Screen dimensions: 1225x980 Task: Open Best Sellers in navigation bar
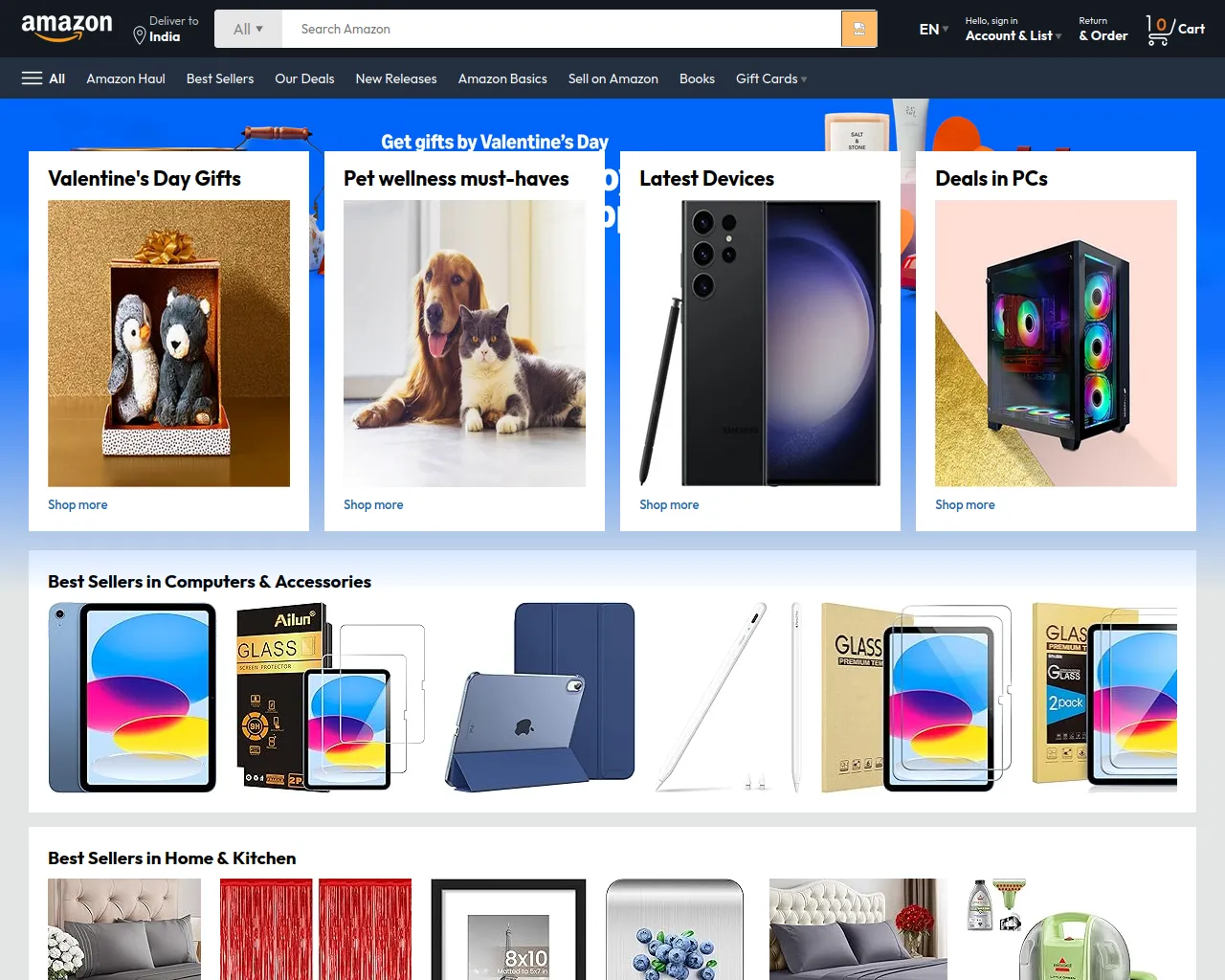220,78
